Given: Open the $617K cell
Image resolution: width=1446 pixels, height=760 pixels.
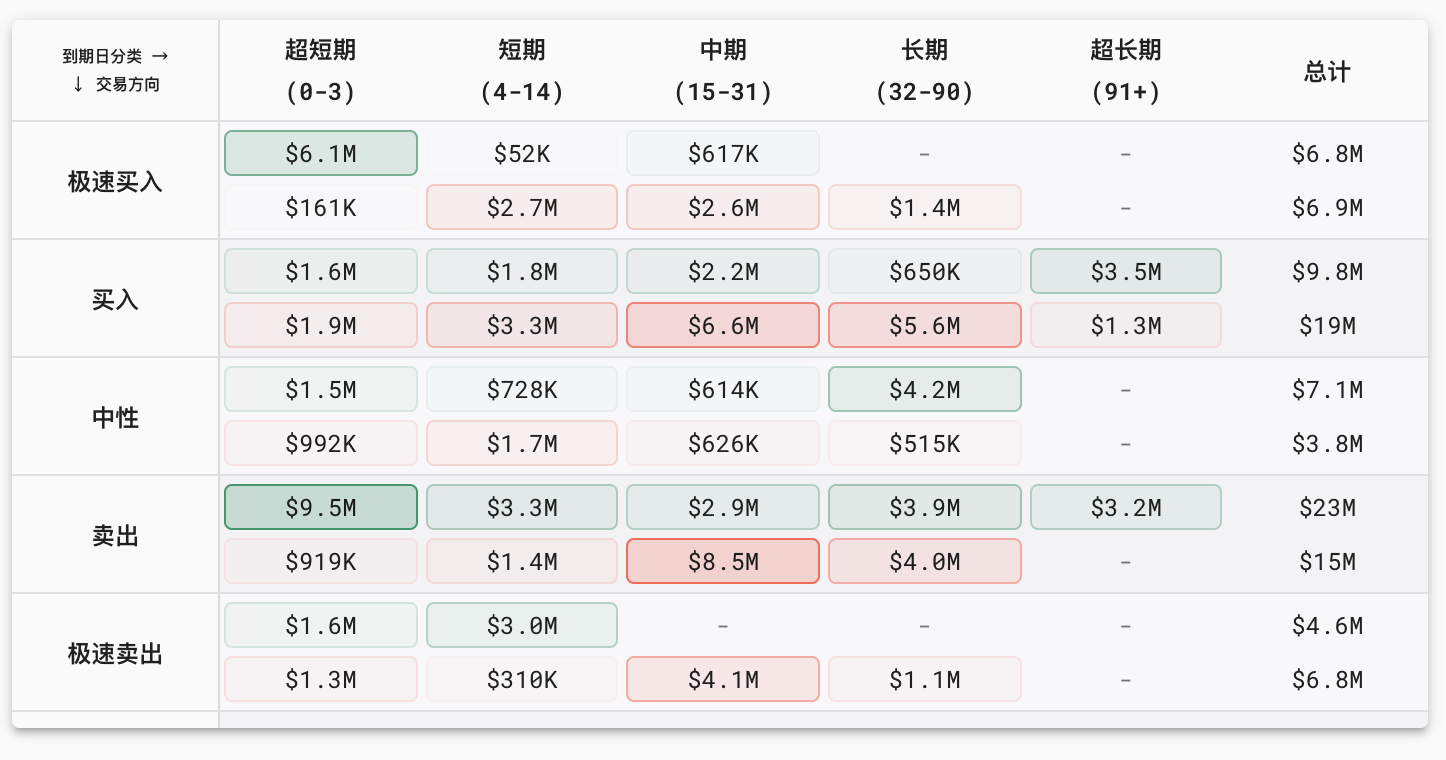Looking at the screenshot, I should (x=723, y=153).
